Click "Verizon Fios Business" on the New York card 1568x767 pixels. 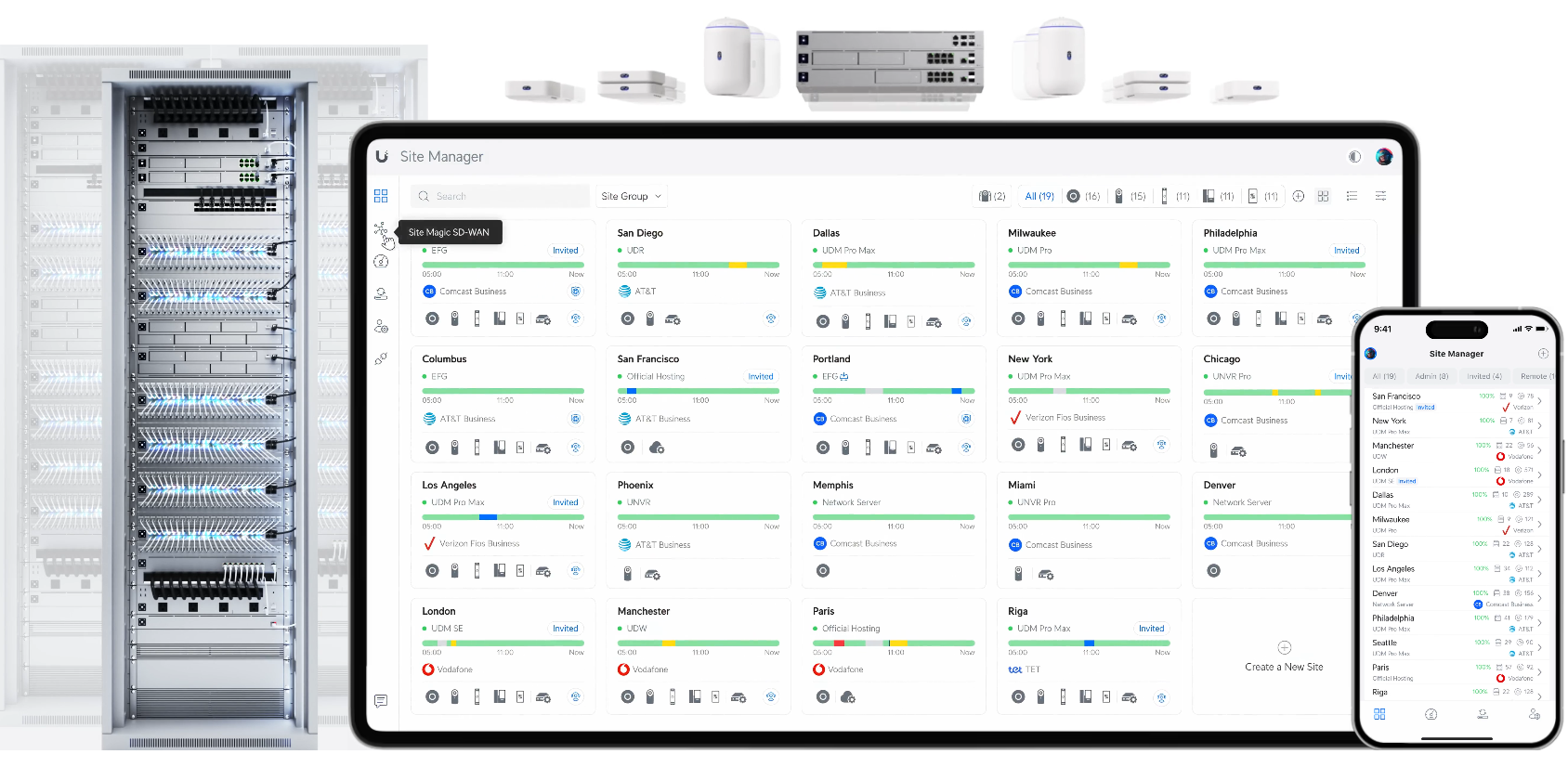(x=1065, y=418)
